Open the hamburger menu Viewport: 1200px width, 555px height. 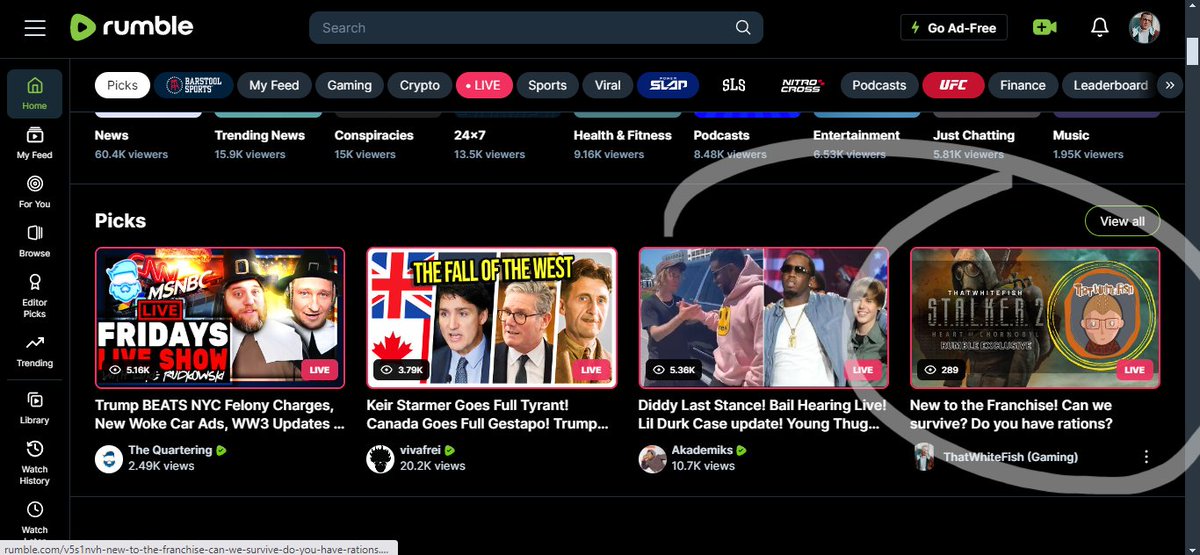(x=35, y=28)
